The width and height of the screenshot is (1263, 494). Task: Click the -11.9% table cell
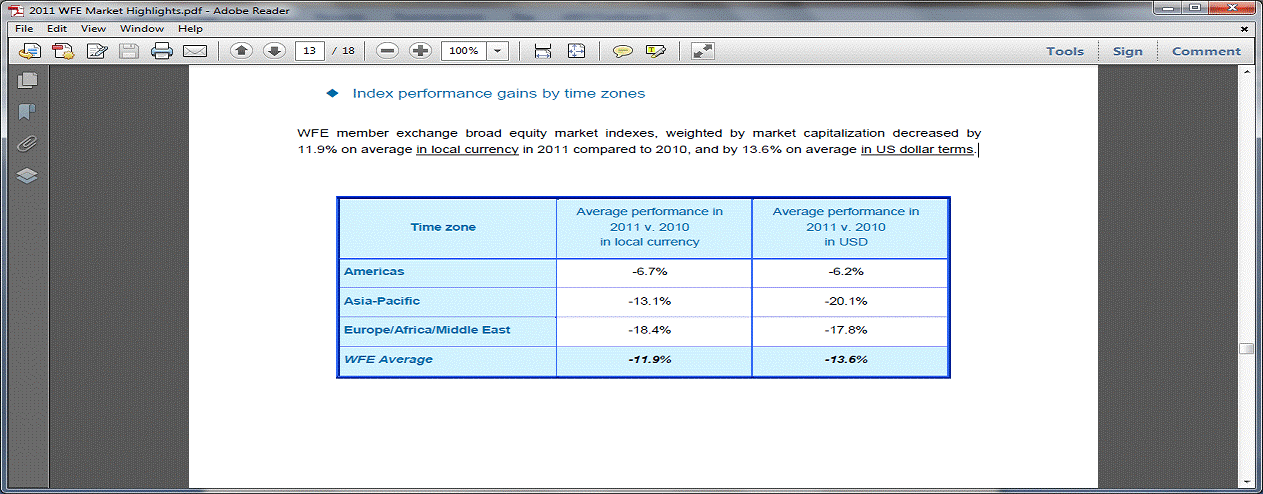pos(654,359)
